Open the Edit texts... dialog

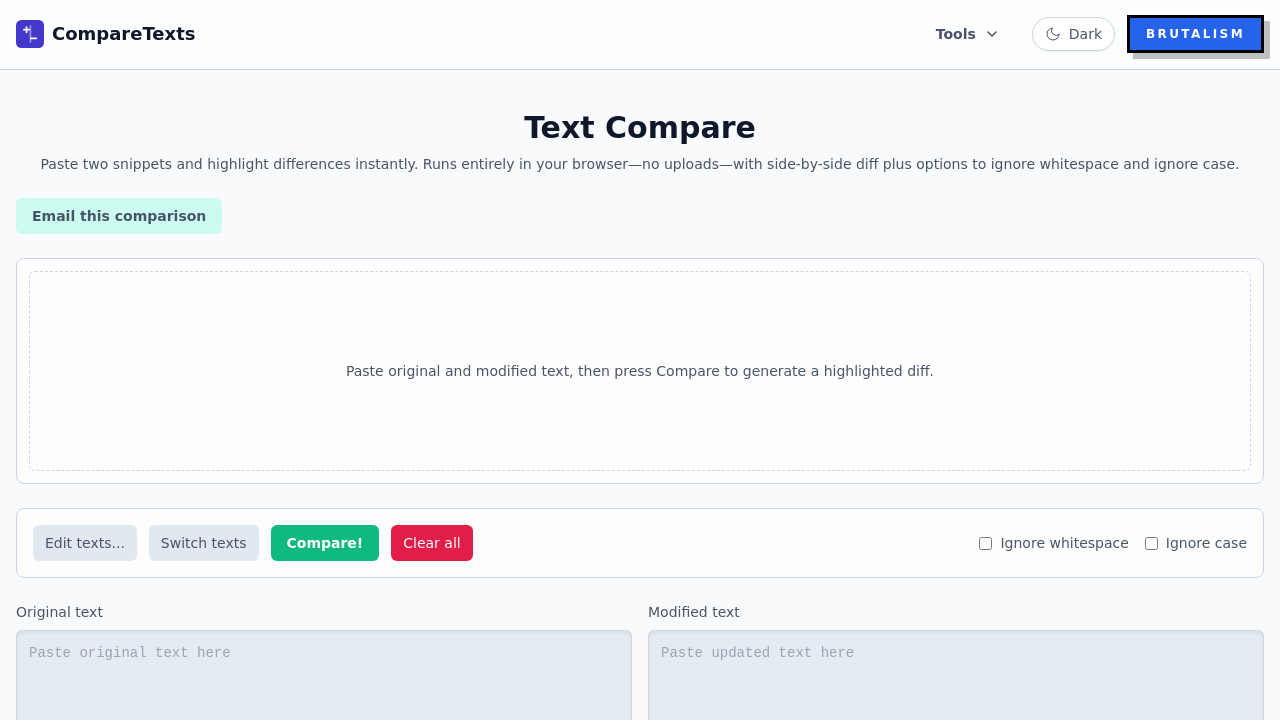(85, 543)
